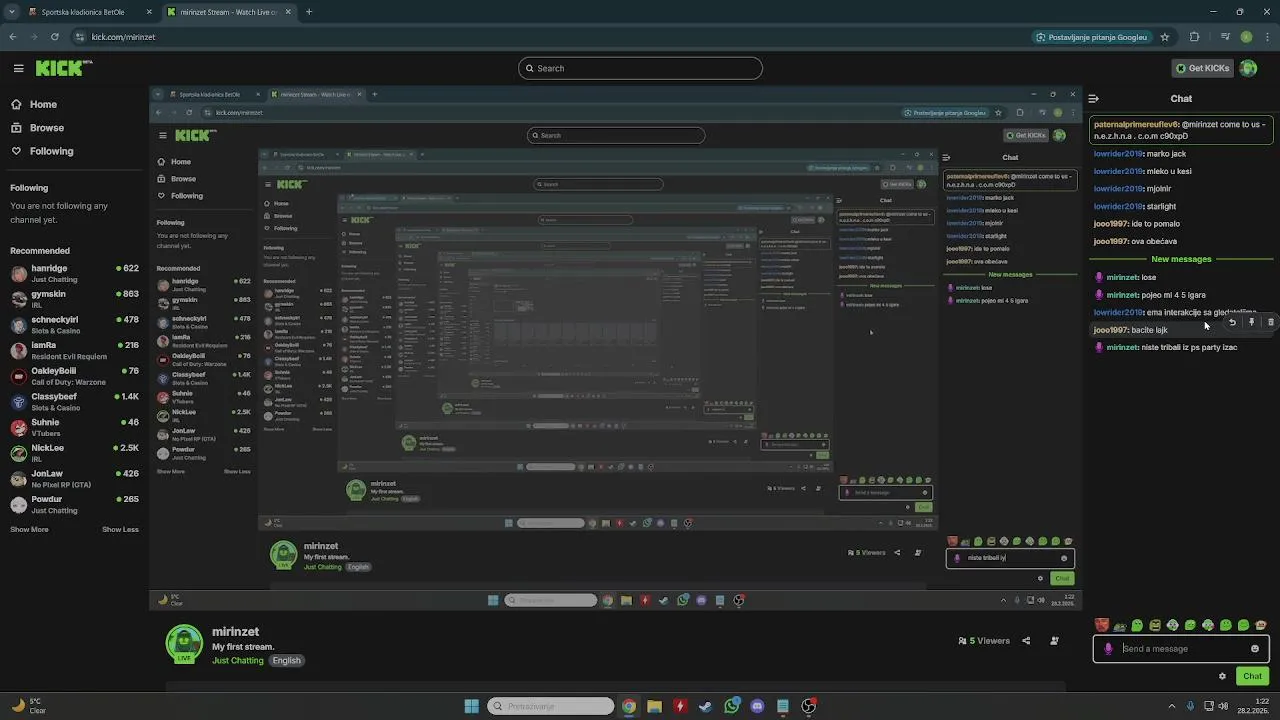Viewport: 1280px width, 720px height.
Task: Click paternalprimereuflev6 pinned chat message
Action: coord(1180,130)
